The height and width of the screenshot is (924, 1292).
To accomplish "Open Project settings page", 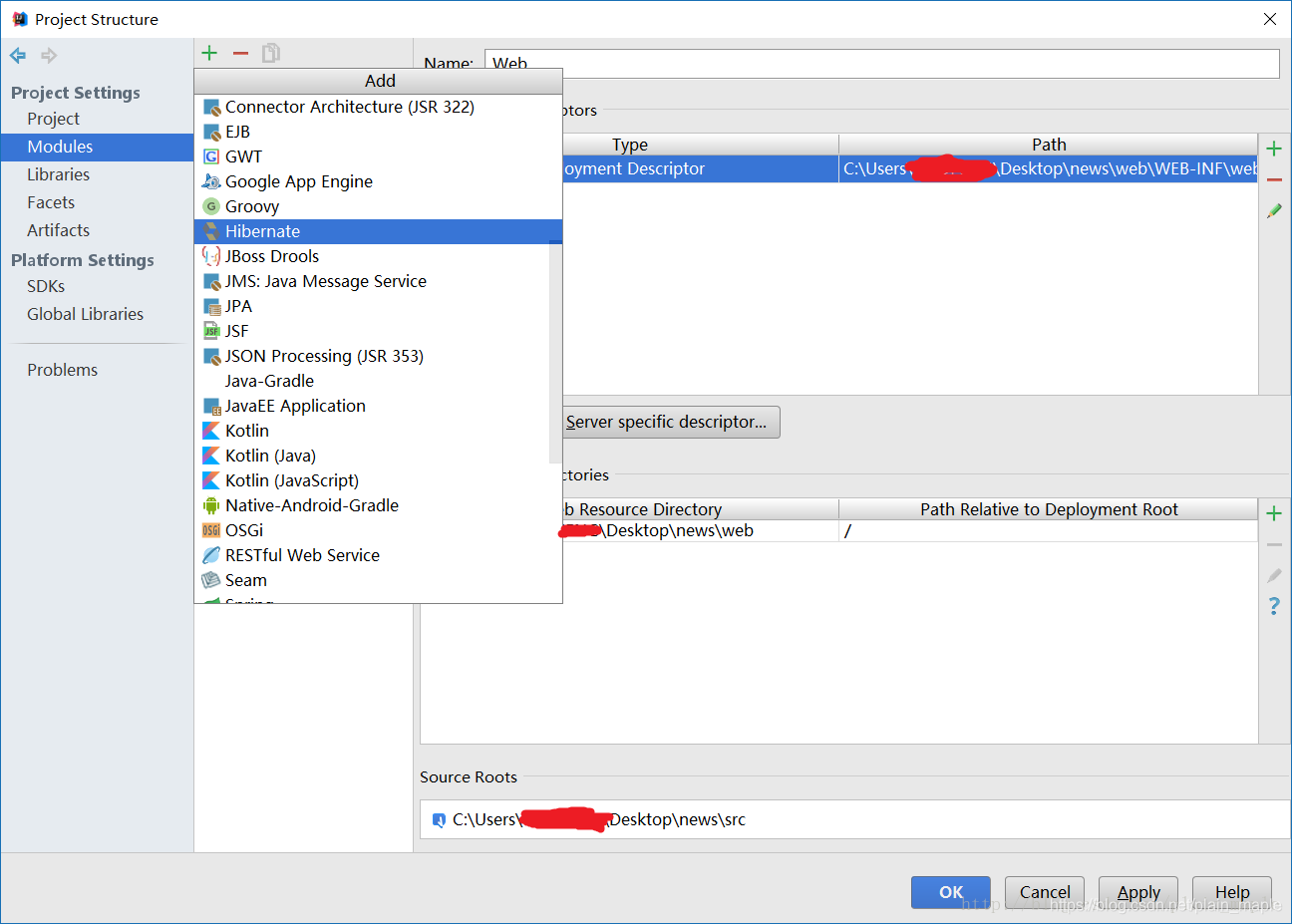I will click(x=97, y=119).
